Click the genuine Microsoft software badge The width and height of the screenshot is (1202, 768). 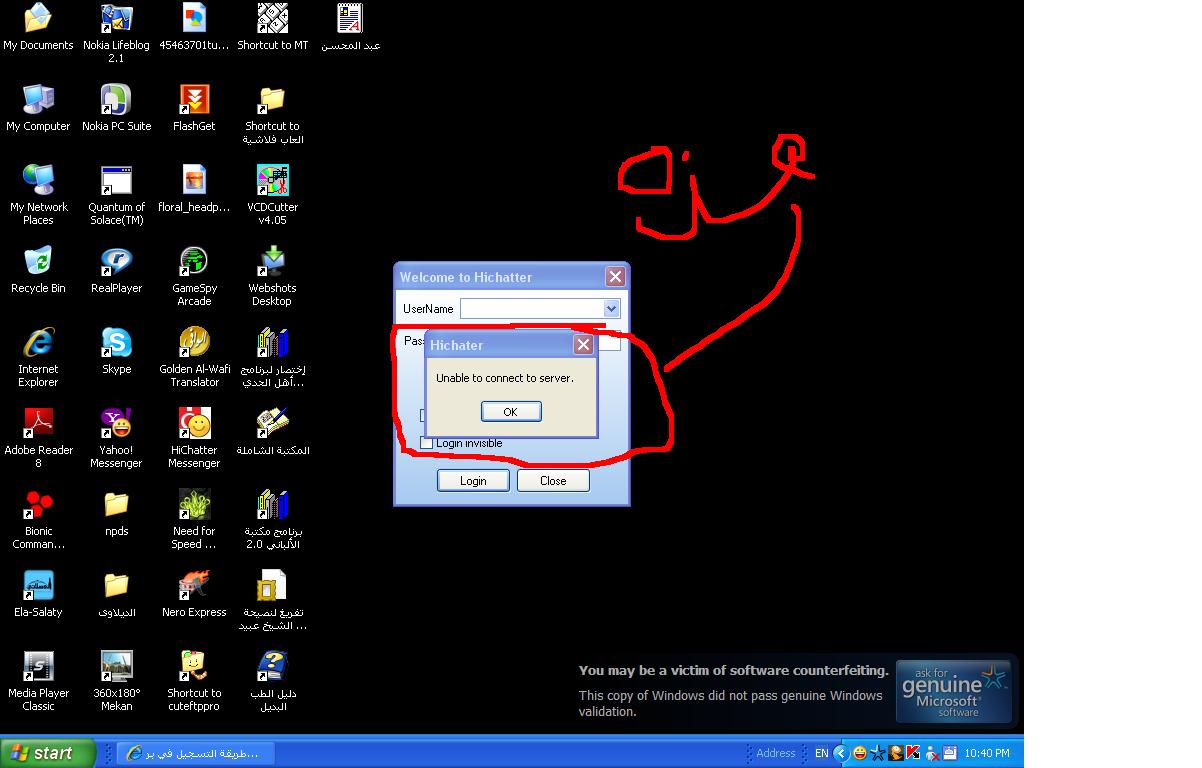pos(952,690)
